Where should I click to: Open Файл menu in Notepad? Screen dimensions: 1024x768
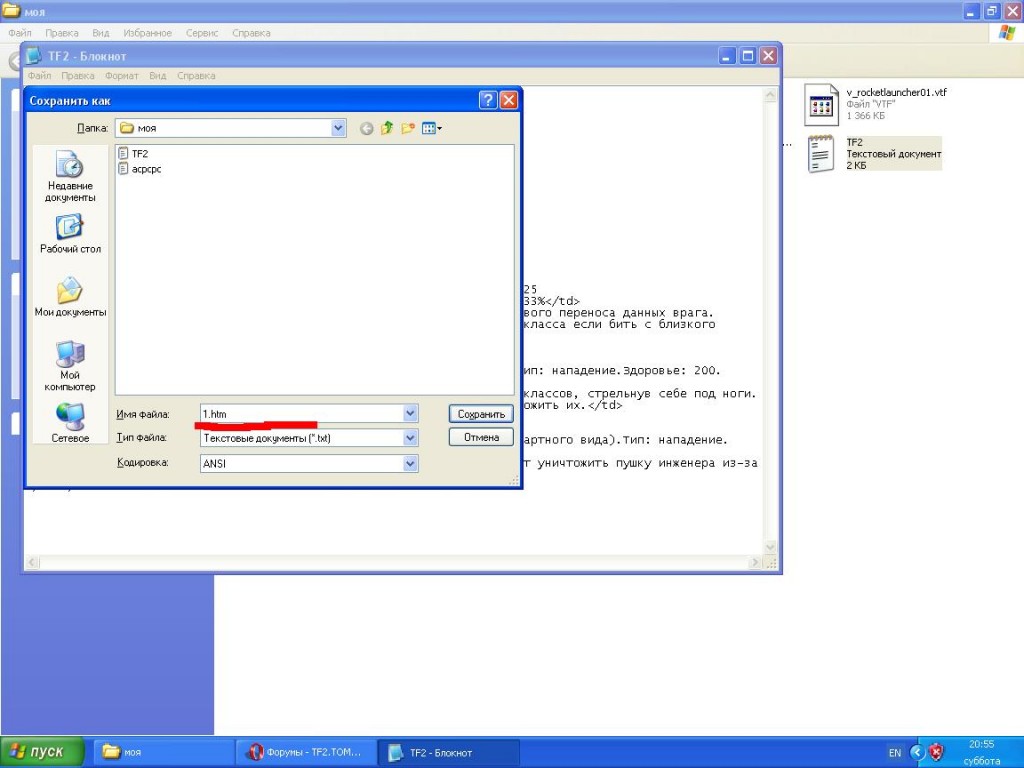(x=39, y=76)
